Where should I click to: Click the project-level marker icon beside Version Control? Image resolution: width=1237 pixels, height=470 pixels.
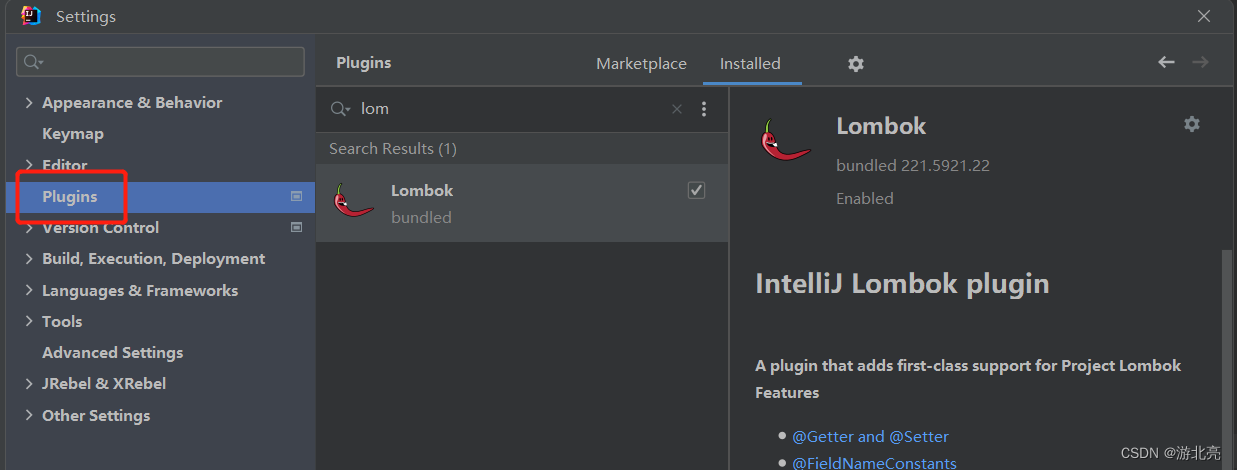(296, 228)
